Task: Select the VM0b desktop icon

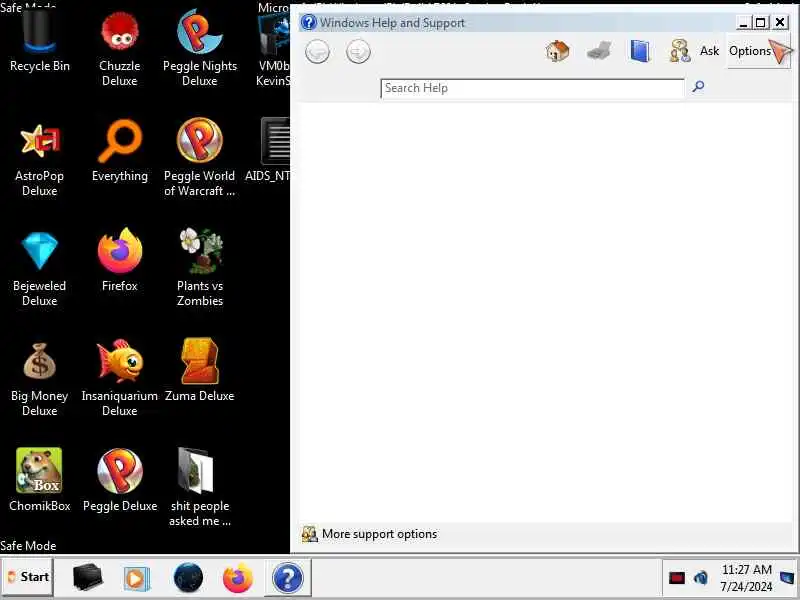Action: tap(273, 47)
